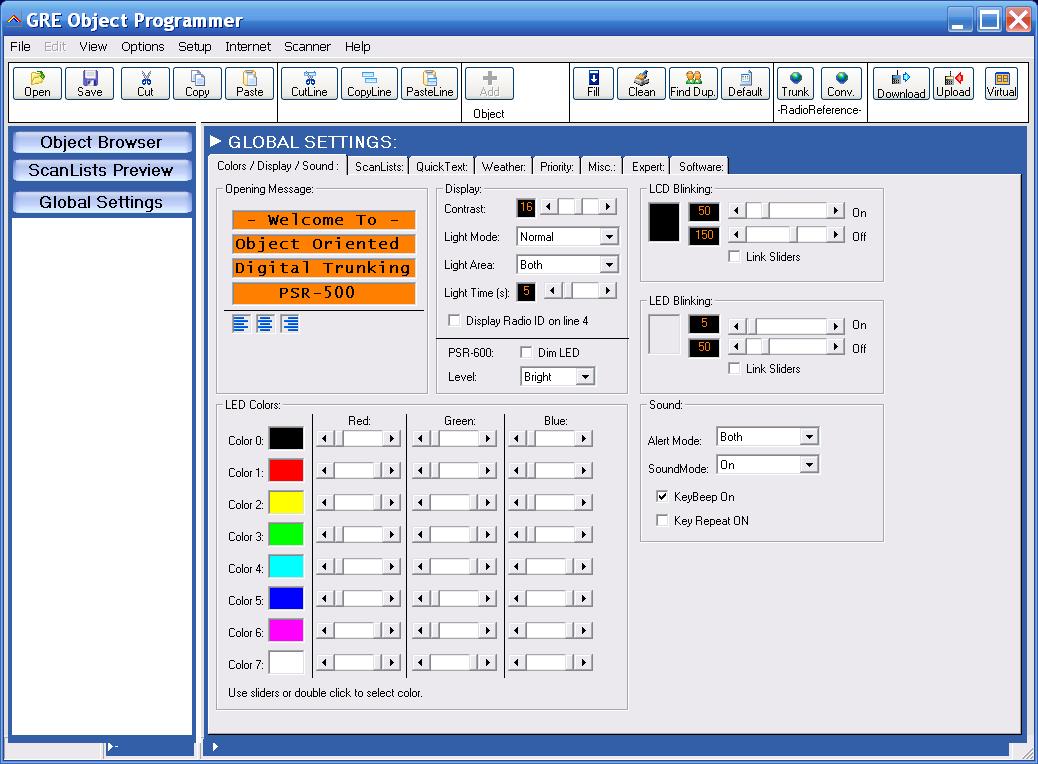Switch to the Expert tab

click(x=647, y=166)
